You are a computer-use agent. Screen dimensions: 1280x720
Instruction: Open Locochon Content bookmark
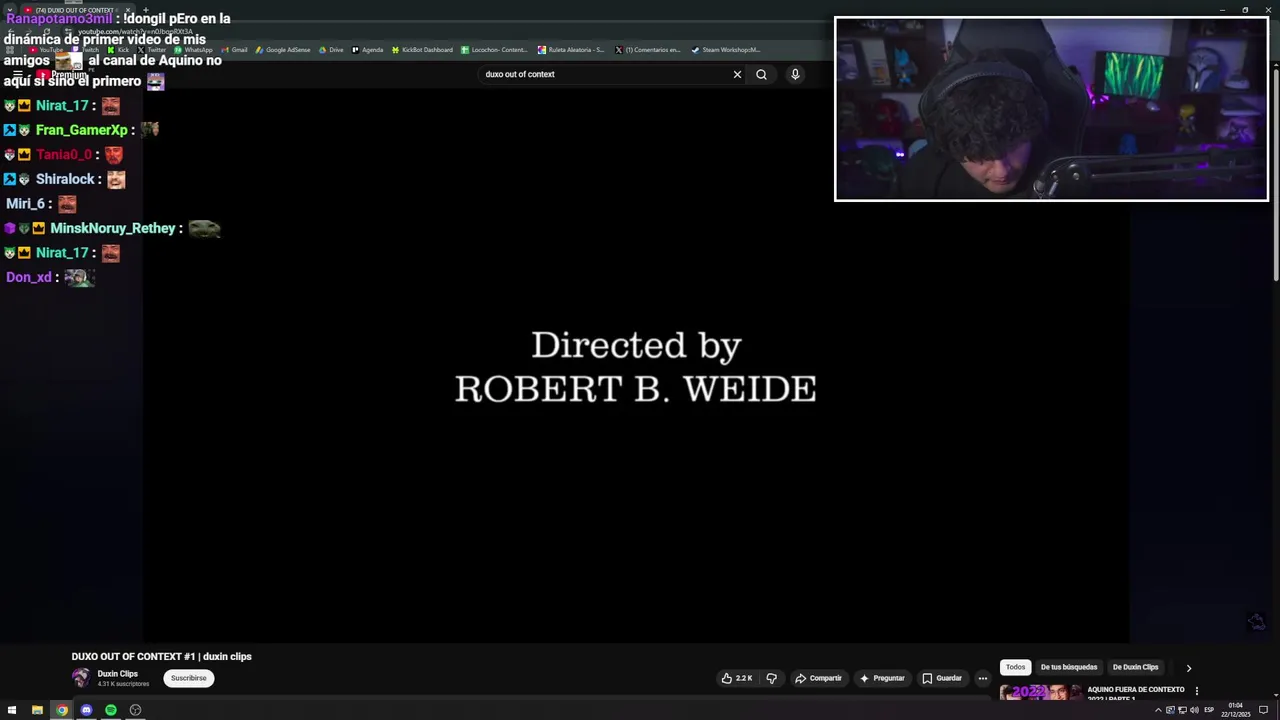pyautogui.click(x=494, y=49)
